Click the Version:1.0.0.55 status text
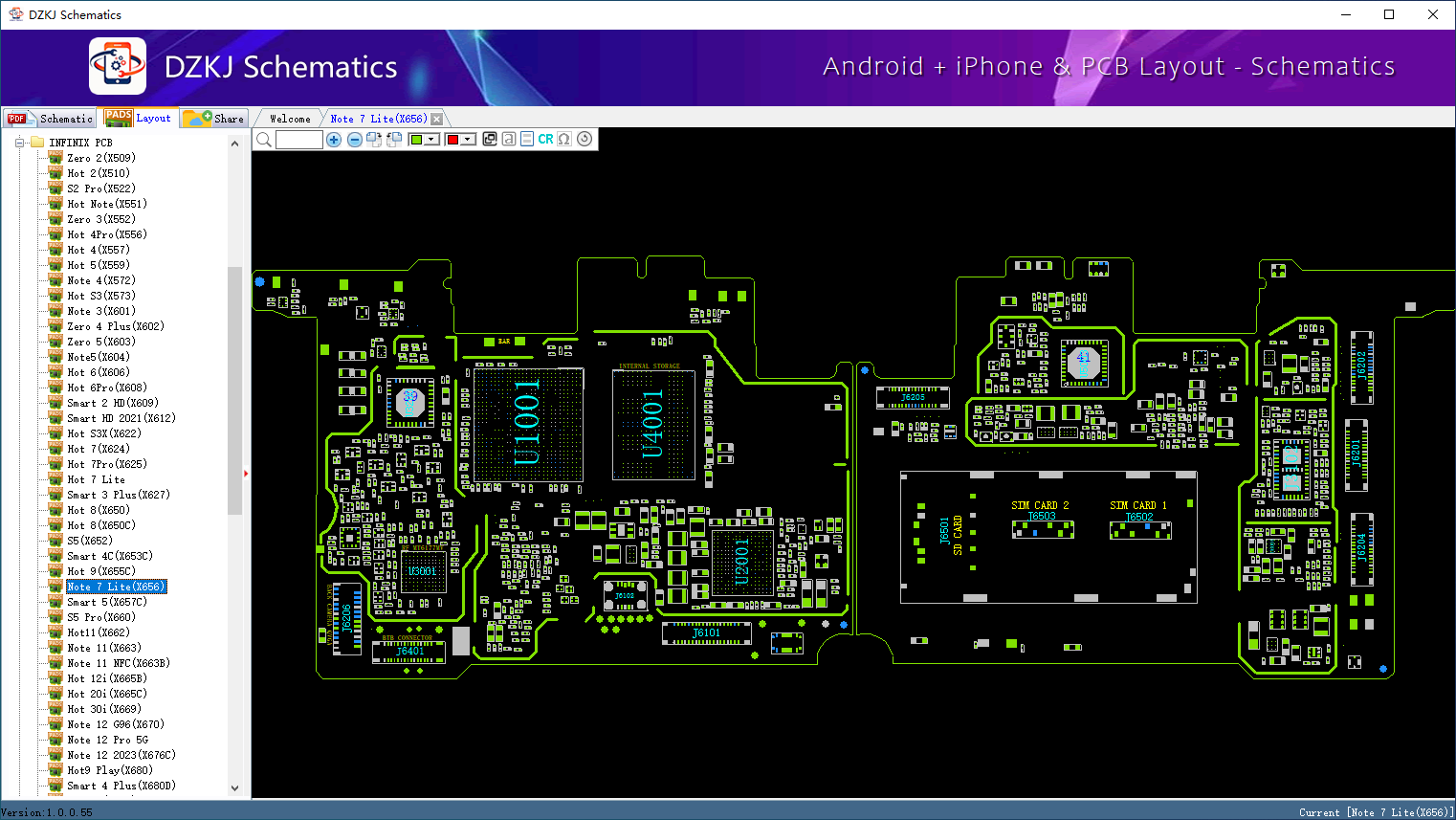 (x=47, y=812)
